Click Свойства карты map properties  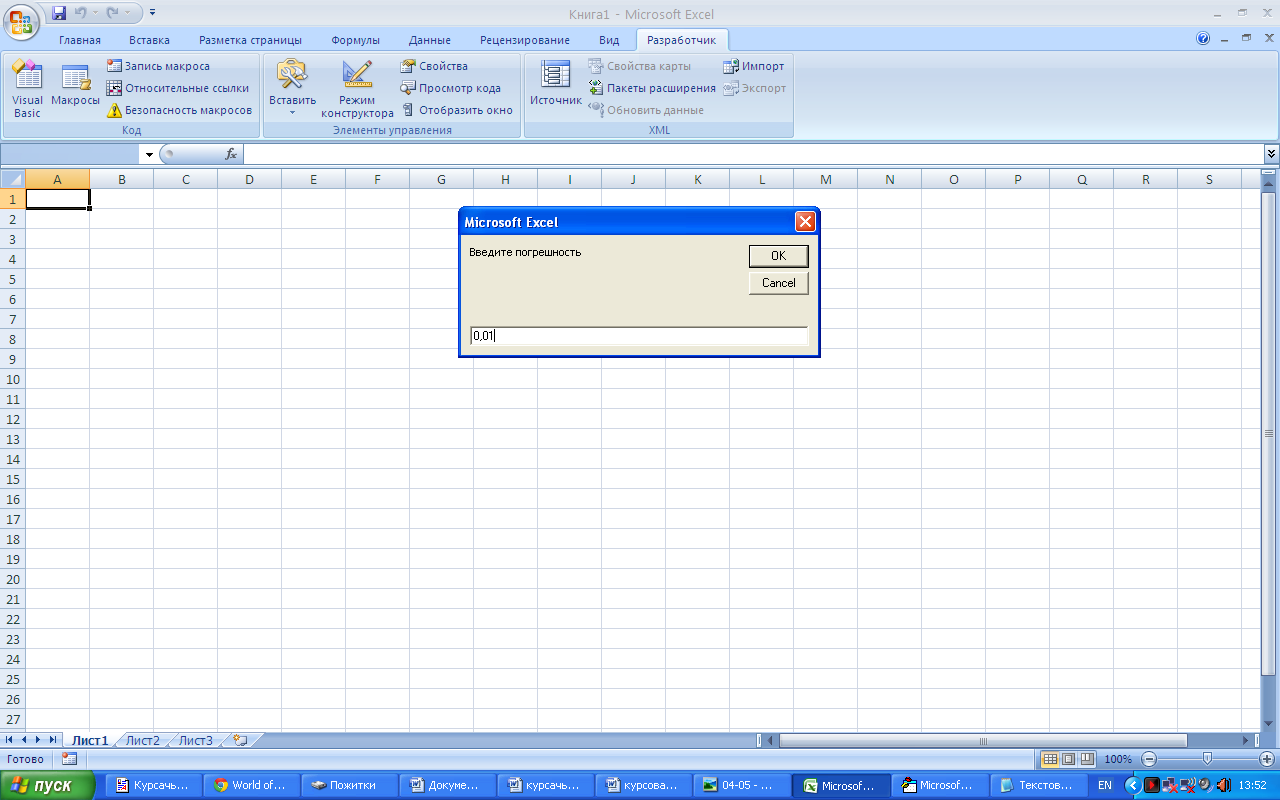point(639,66)
